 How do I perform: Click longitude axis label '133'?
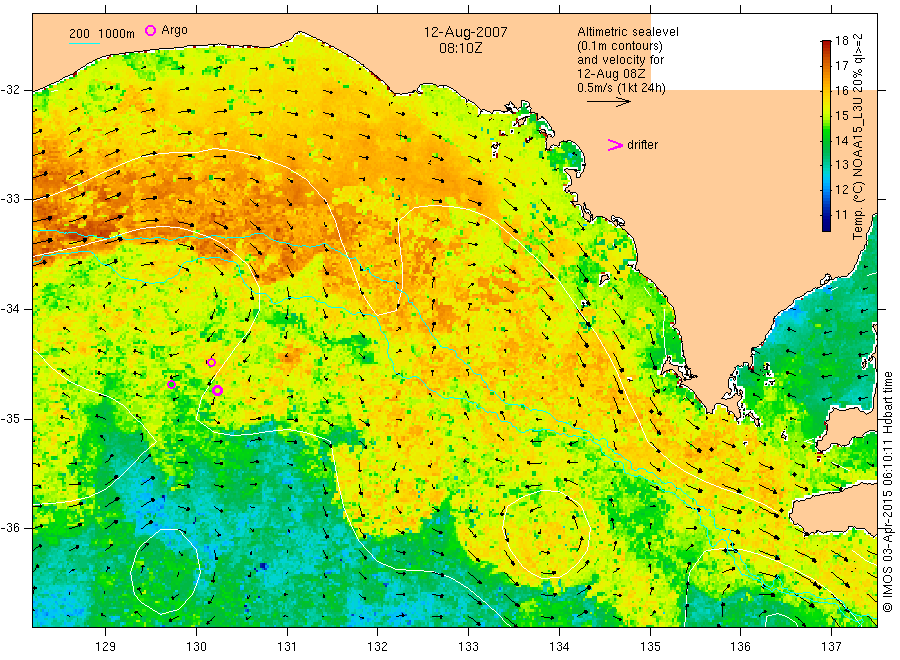(468, 647)
